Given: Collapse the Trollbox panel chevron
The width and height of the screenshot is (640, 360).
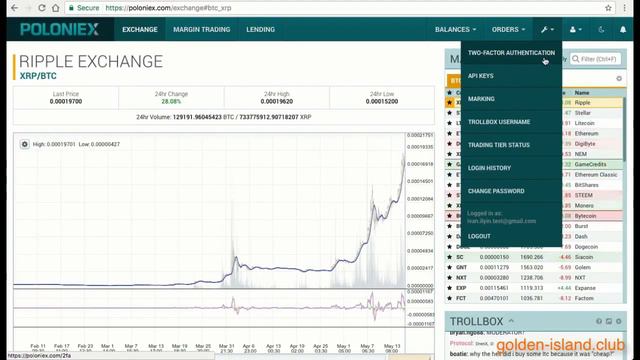Looking at the screenshot, I should [x=511, y=321].
